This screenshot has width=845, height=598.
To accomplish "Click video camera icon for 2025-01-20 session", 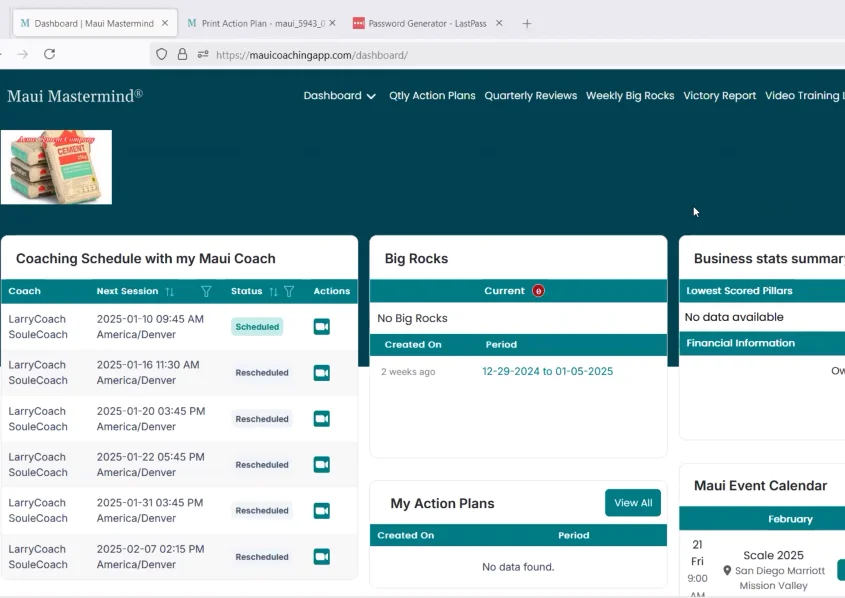I will 321,419.
